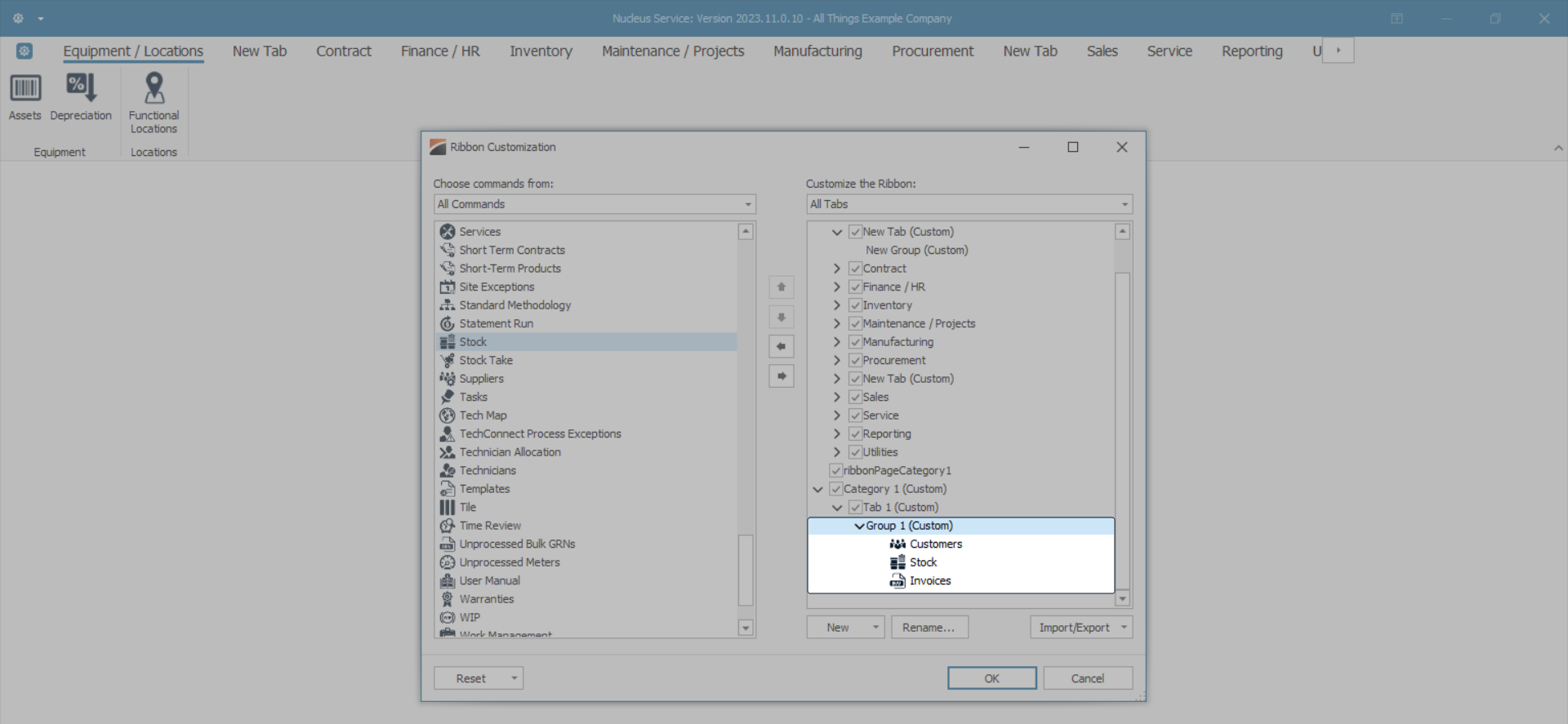Viewport: 1568px width, 724px height.
Task: Open the Contract ribbon tab
Action: point(344,51)
